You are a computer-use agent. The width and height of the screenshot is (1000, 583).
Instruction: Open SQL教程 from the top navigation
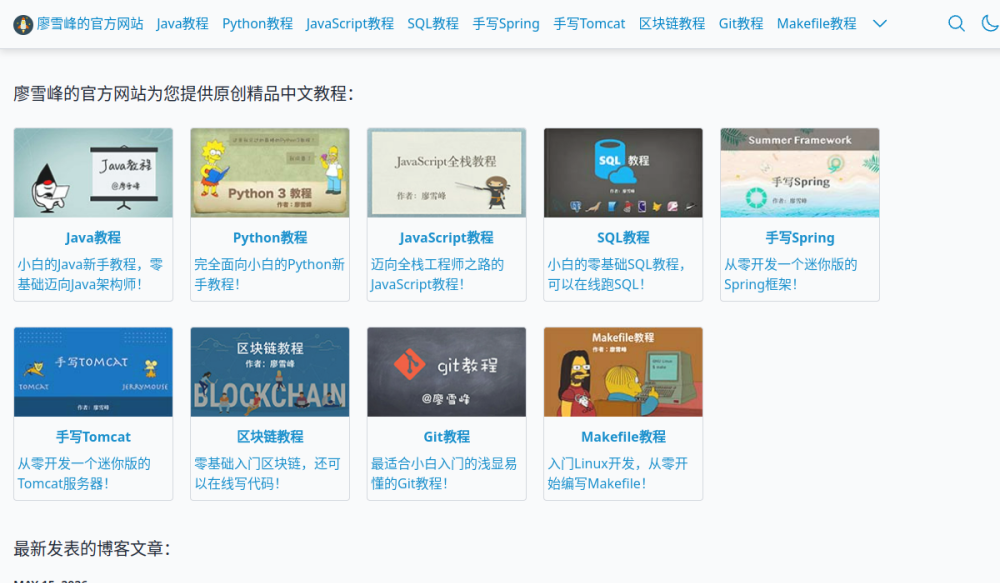pos(433,24)
